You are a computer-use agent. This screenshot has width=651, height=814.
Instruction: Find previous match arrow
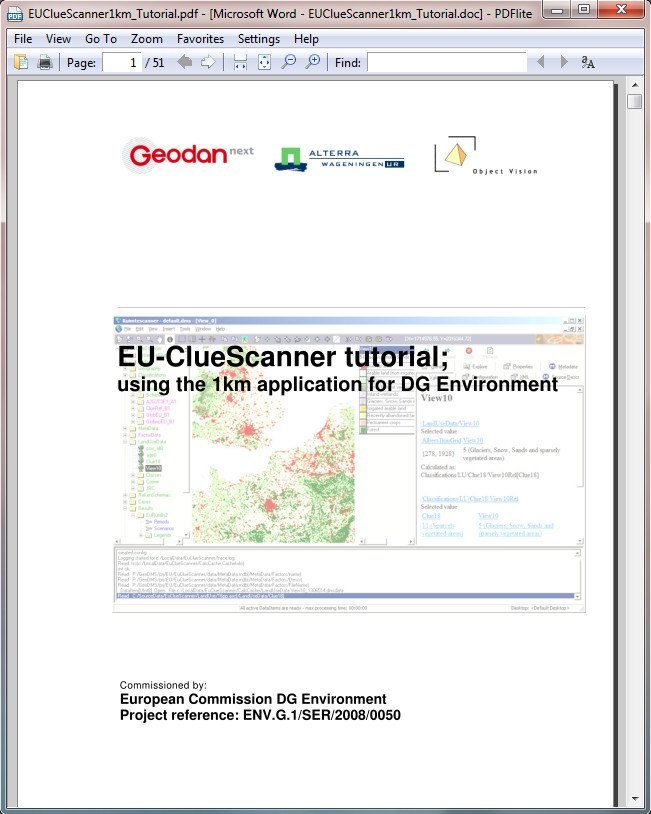coord(540,62)
